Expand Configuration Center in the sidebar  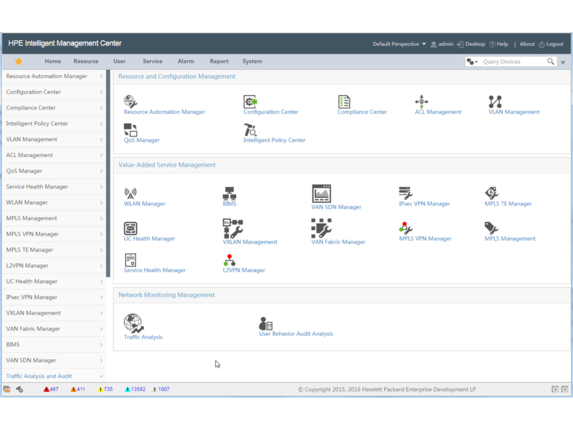(54, 92)
